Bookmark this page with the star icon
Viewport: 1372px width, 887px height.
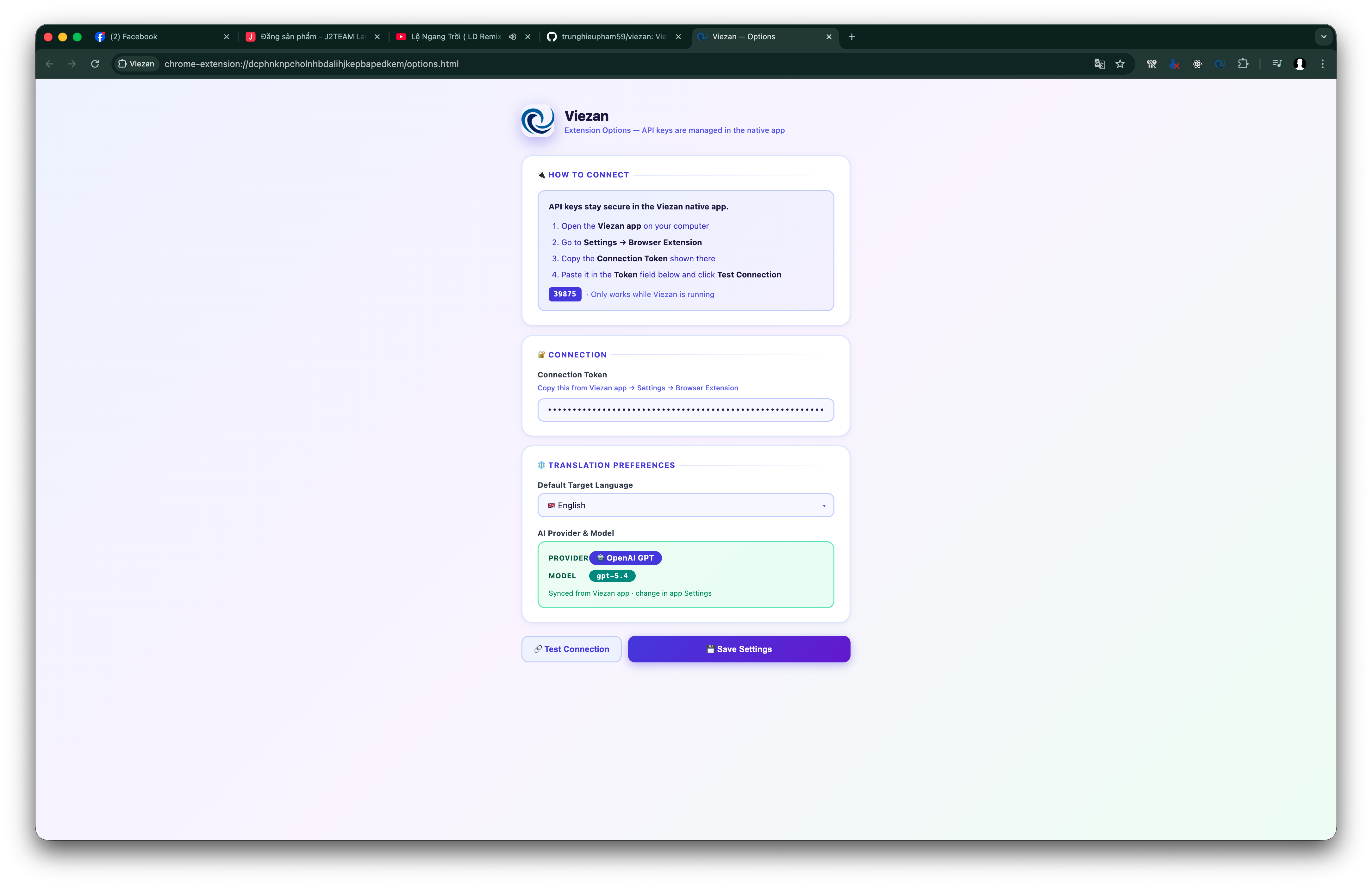coord(1120,64)
